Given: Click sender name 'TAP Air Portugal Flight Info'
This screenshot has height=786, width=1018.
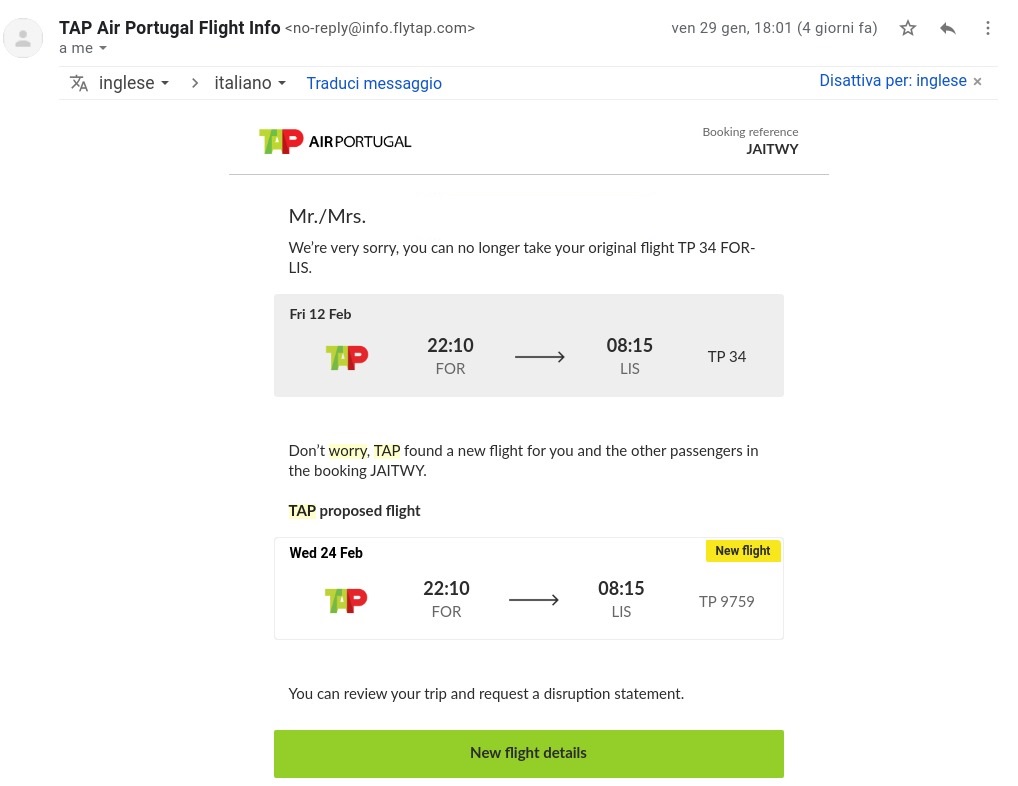Looking at the screenshot, I should [x=169, y=28].
